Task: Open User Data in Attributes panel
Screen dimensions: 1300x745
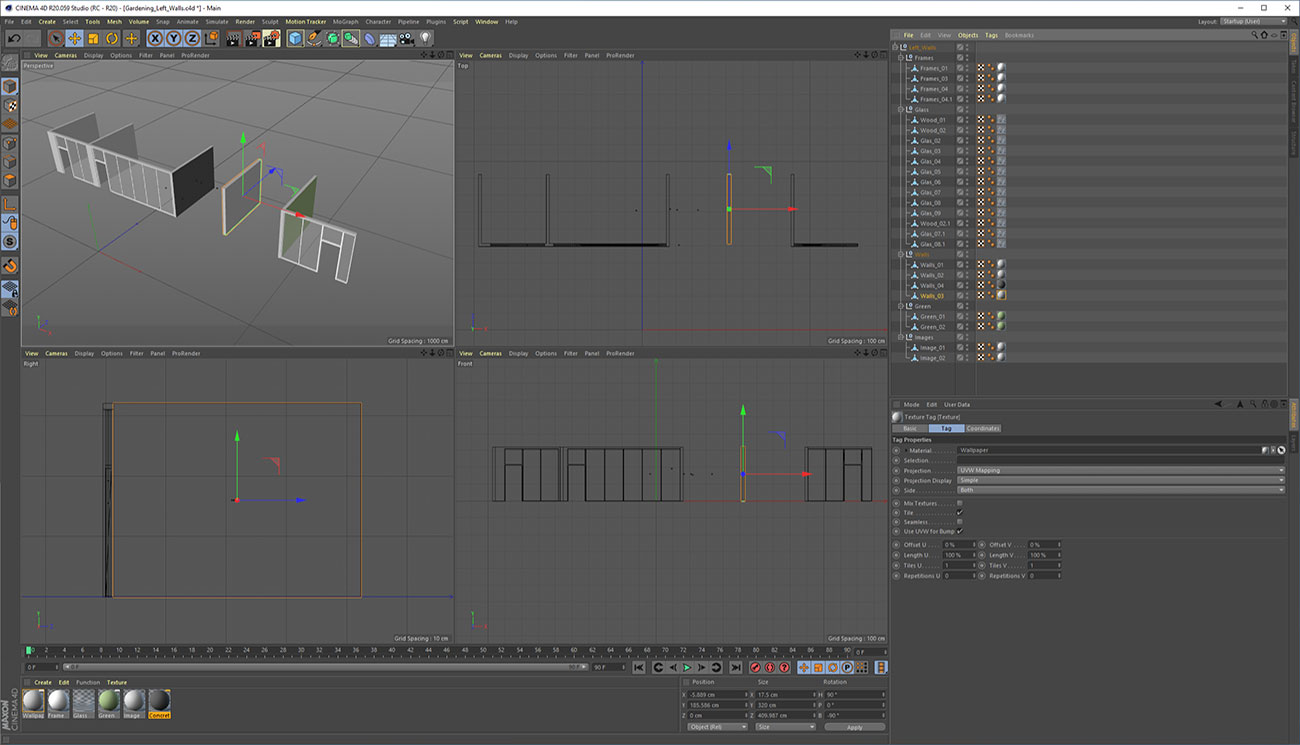Action: tap(957, 405)
